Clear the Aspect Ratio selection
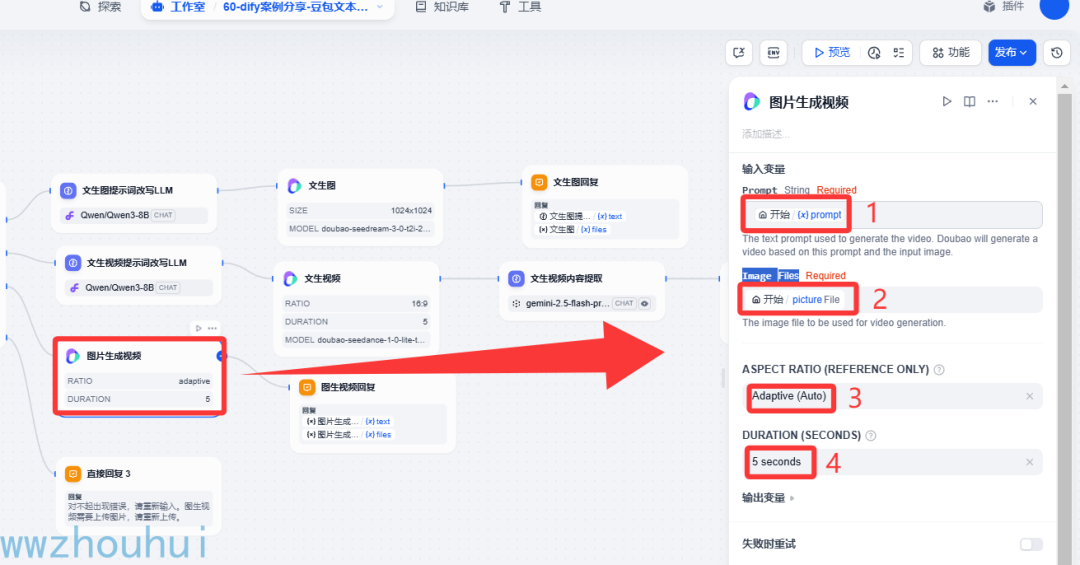The image size is (1080, 565). [1029, 396]
